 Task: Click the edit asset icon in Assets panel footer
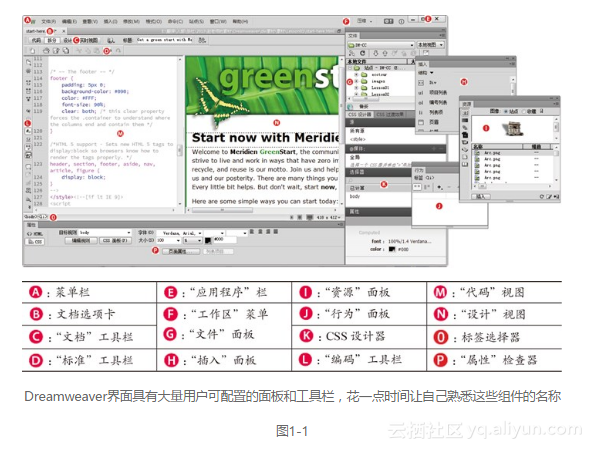click(549, 196)
